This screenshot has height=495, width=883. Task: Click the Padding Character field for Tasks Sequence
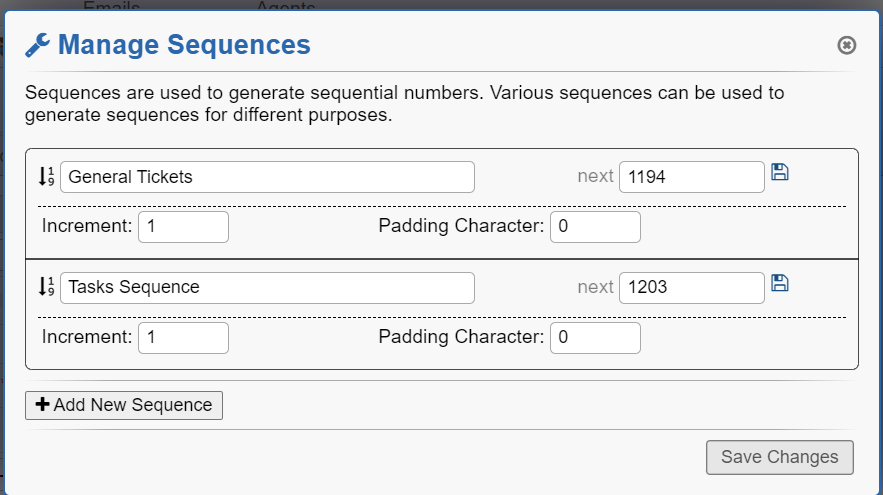click(595, 338)
